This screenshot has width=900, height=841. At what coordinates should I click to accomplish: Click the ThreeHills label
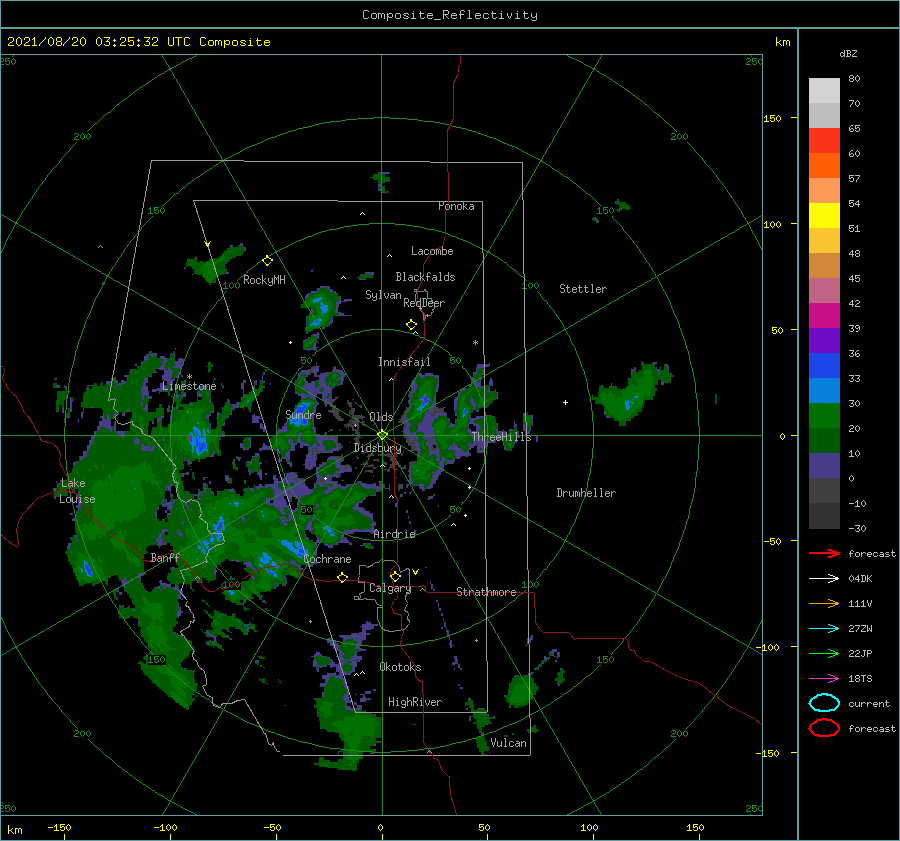[x=502, y=437]
